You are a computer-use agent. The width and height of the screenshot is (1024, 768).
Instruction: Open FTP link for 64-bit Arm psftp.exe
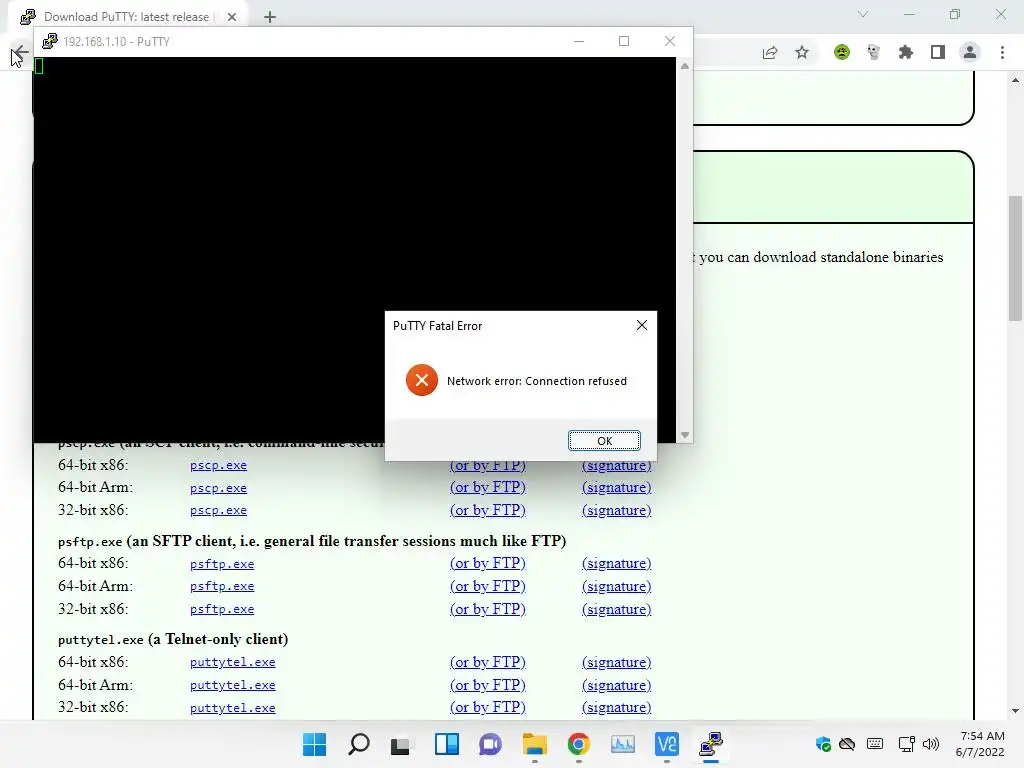point(488,586)
